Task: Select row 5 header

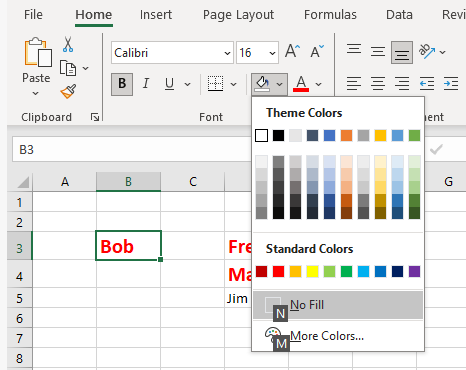Action: pos(19,298)
